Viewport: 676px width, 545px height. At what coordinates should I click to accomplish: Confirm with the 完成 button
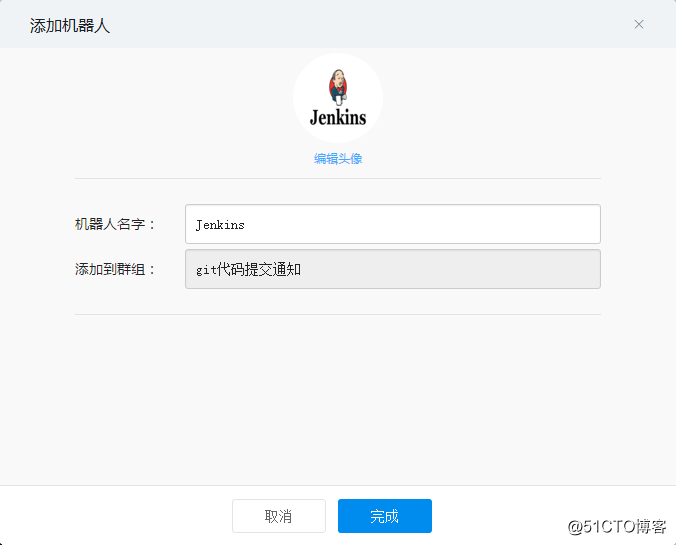coord(385,516)
